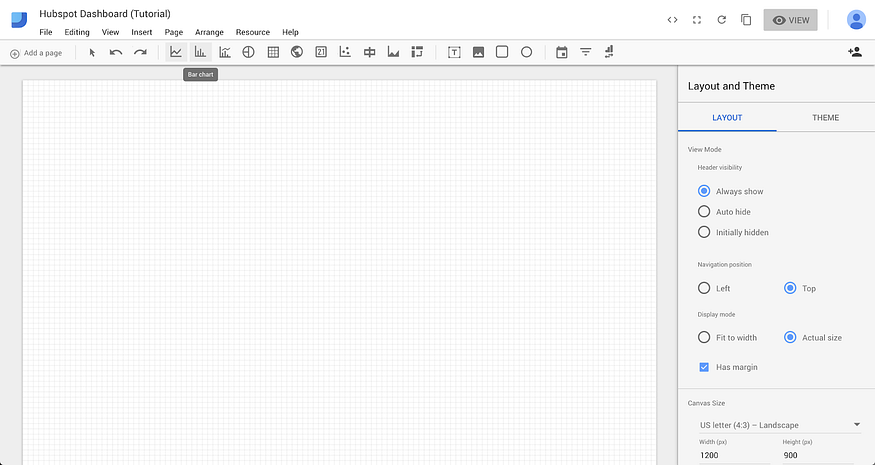Make a copy of this report
The image size is (875, 465).
746,20
